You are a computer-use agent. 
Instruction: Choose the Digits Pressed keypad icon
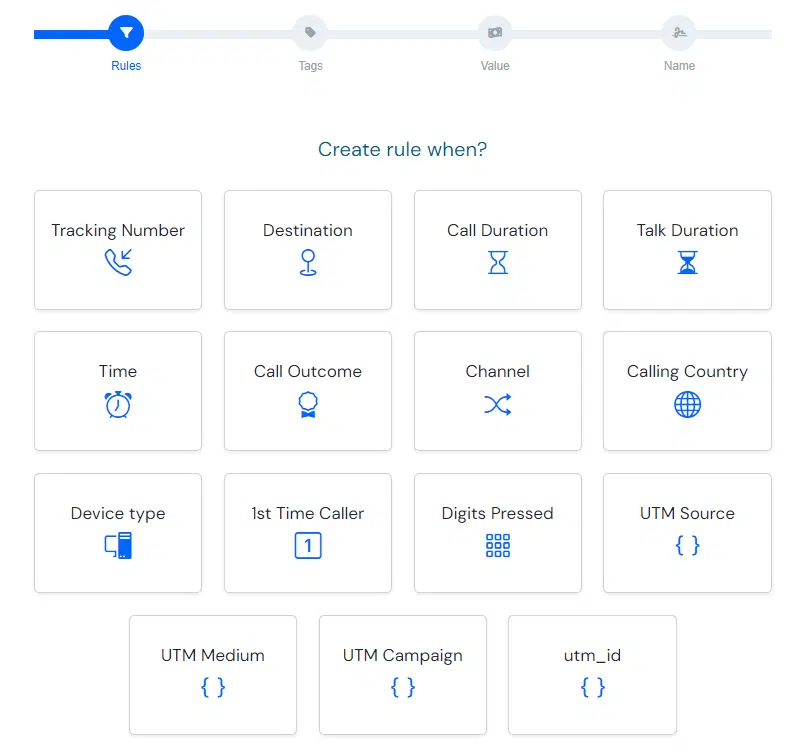[x=498, y=546]
